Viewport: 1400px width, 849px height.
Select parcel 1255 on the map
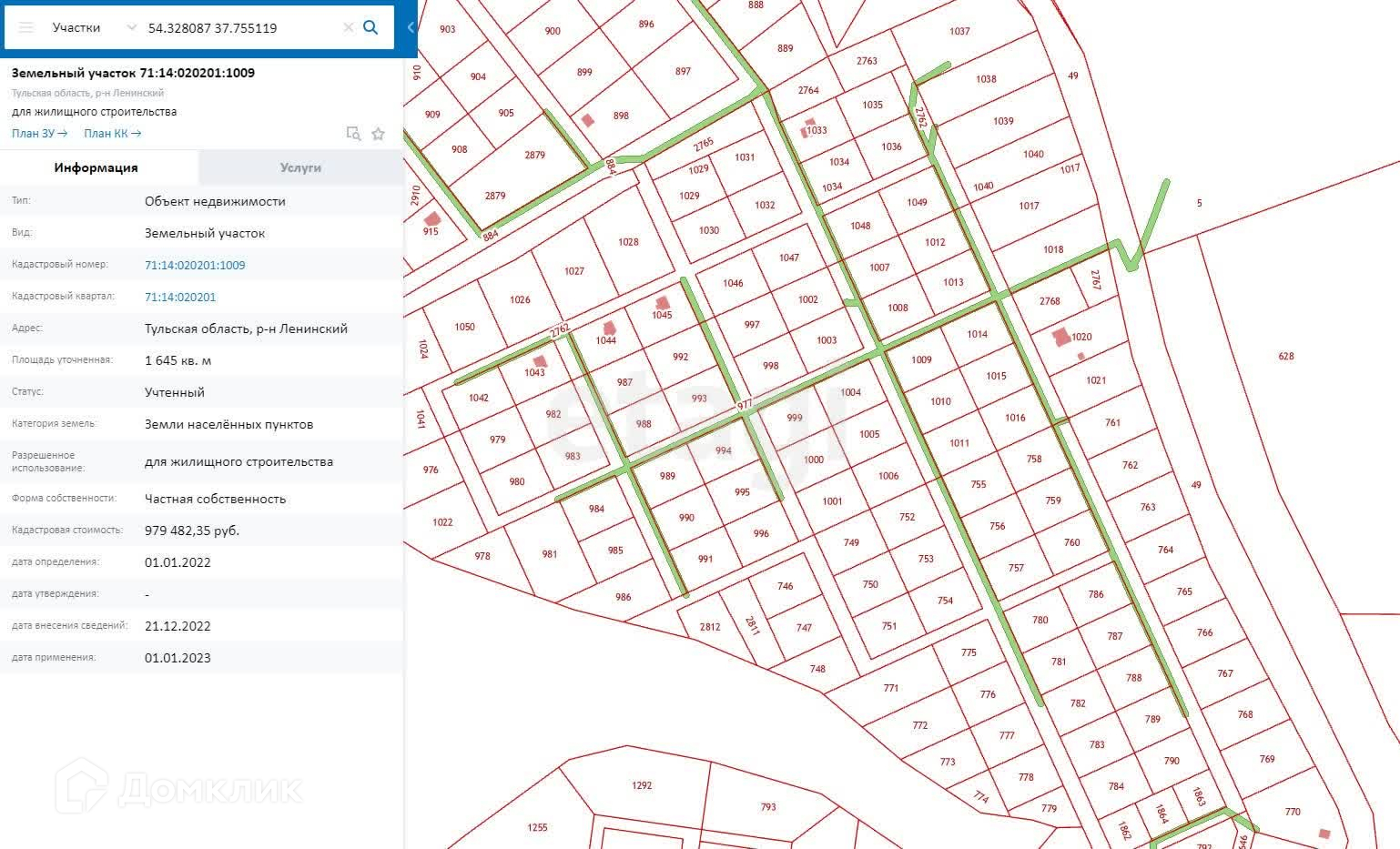point(537,827)
